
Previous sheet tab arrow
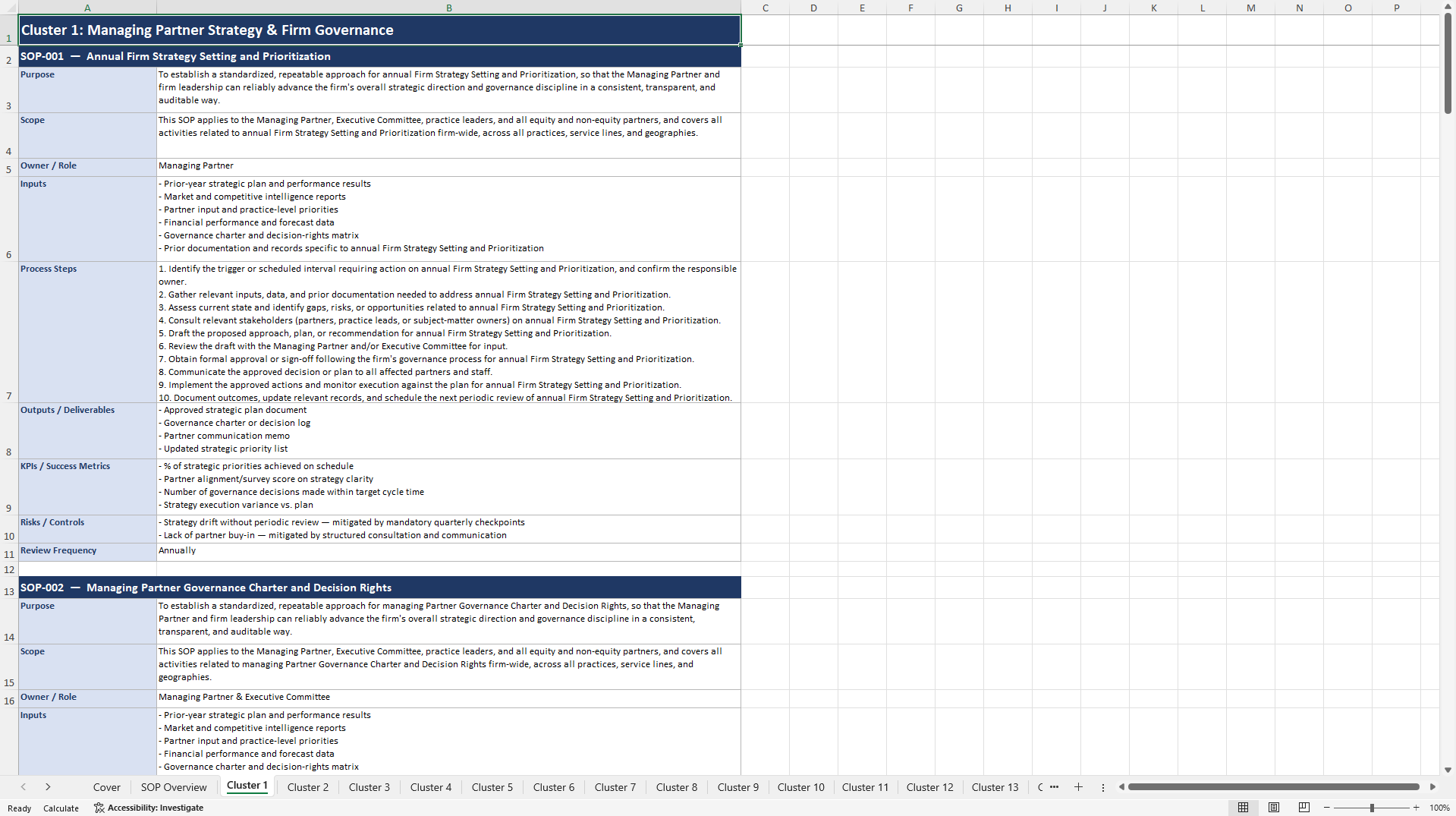click(x=24, y=787)
